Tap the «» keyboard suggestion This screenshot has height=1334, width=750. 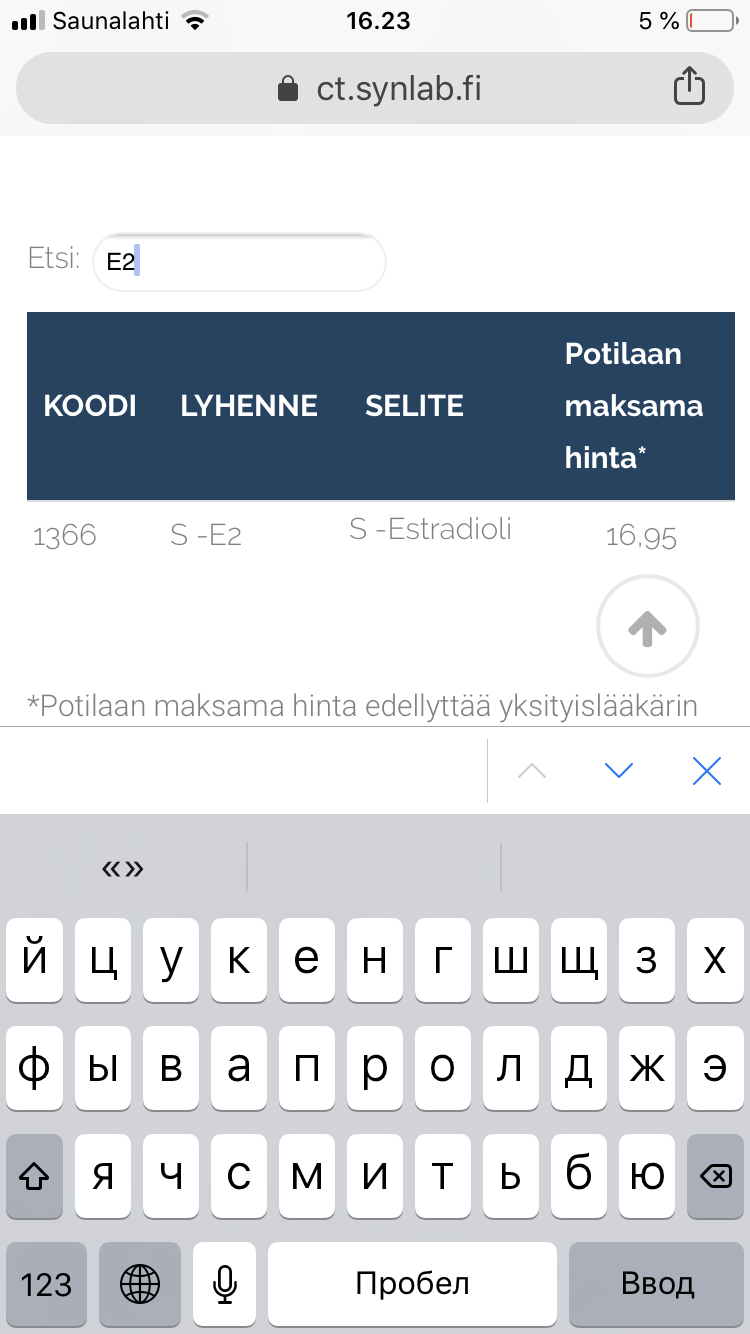tap(123, 868)
